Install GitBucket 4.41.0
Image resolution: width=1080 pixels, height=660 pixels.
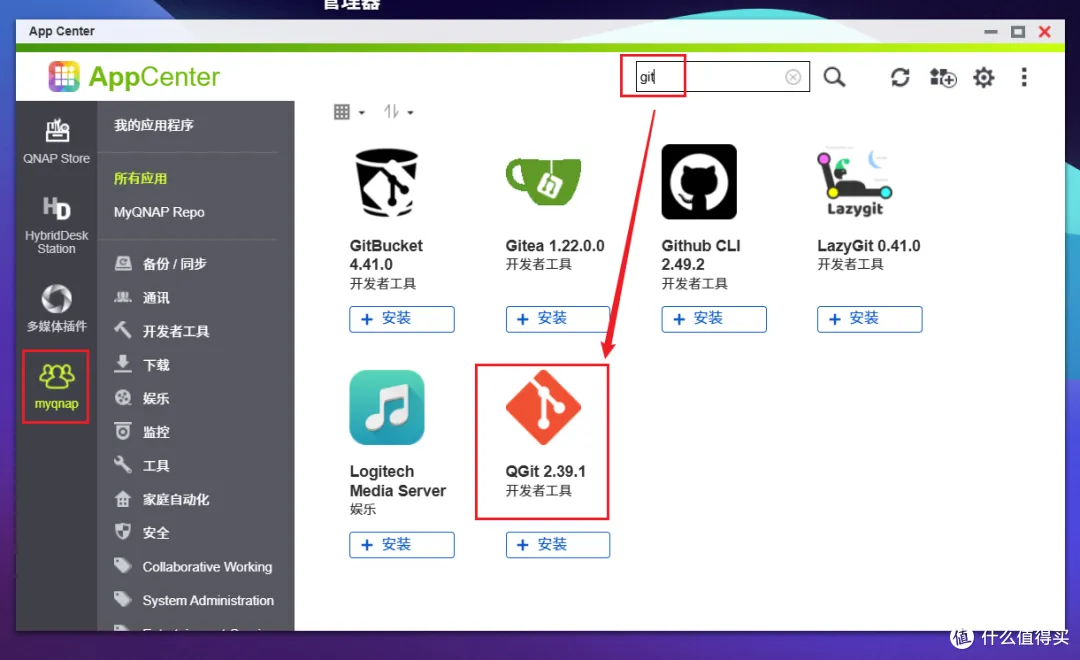point(402,319)
